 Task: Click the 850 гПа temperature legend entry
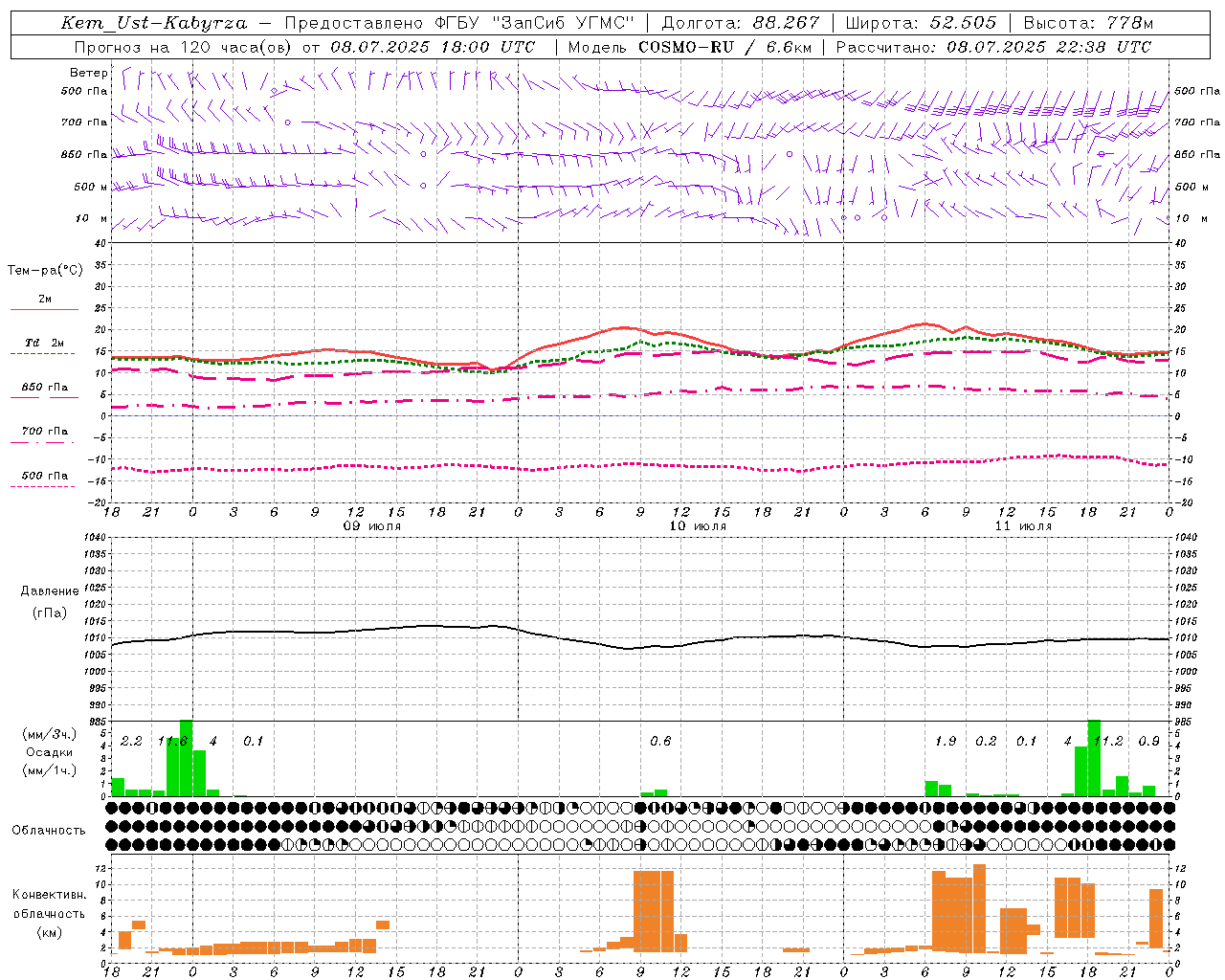(x=45, y=388)
